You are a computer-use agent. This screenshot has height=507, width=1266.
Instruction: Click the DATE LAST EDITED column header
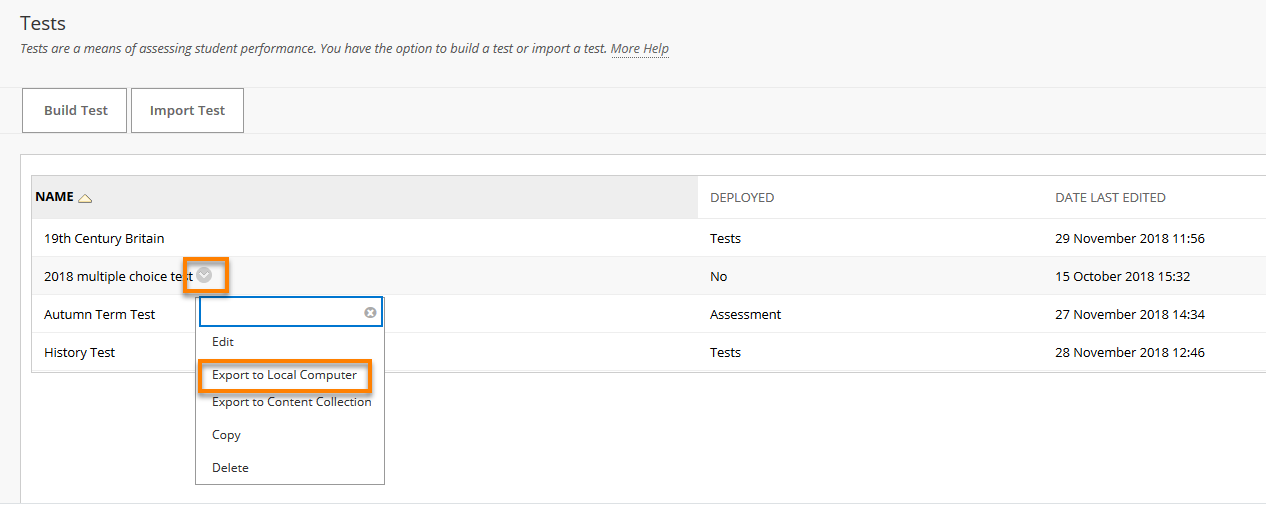pyautogui.click(x=1110, y=198)
